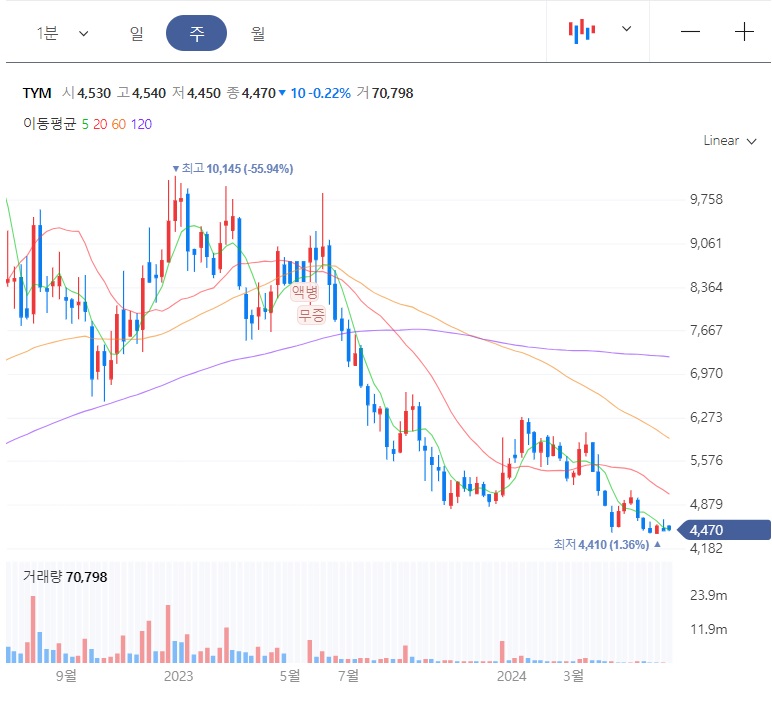Select the 20-period moving average value
Viewport: 772px width, 708px height.
coord(100,124)
